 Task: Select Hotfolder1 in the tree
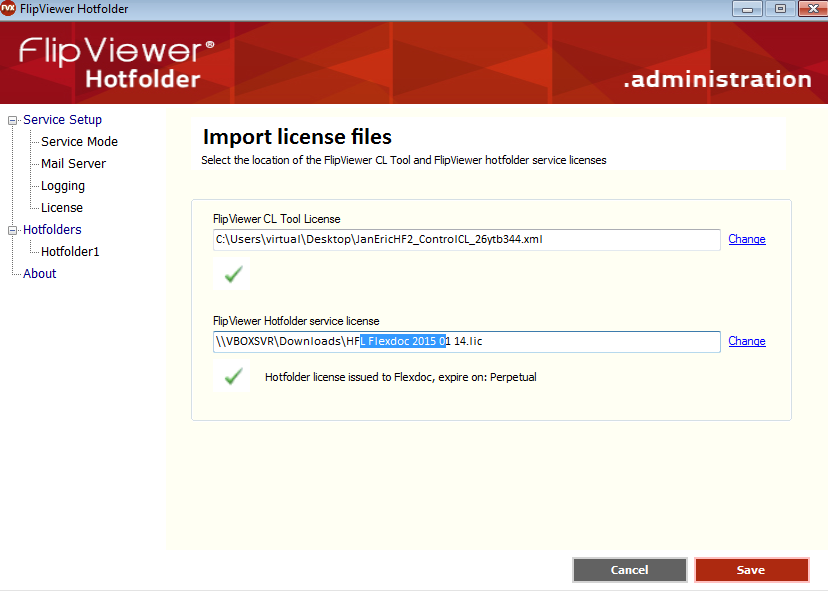coord(70,252)
